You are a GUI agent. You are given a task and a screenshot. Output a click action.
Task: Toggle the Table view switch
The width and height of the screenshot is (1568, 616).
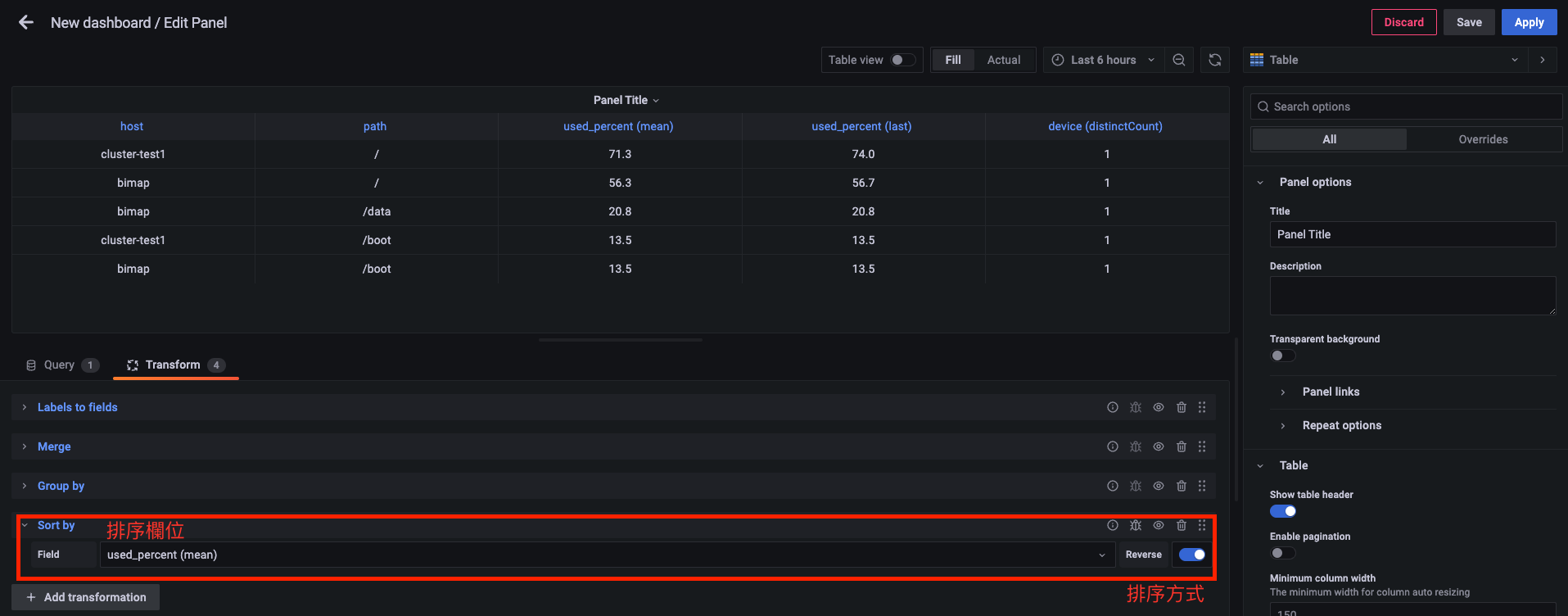pyautogui.click(x=903, y=60)
